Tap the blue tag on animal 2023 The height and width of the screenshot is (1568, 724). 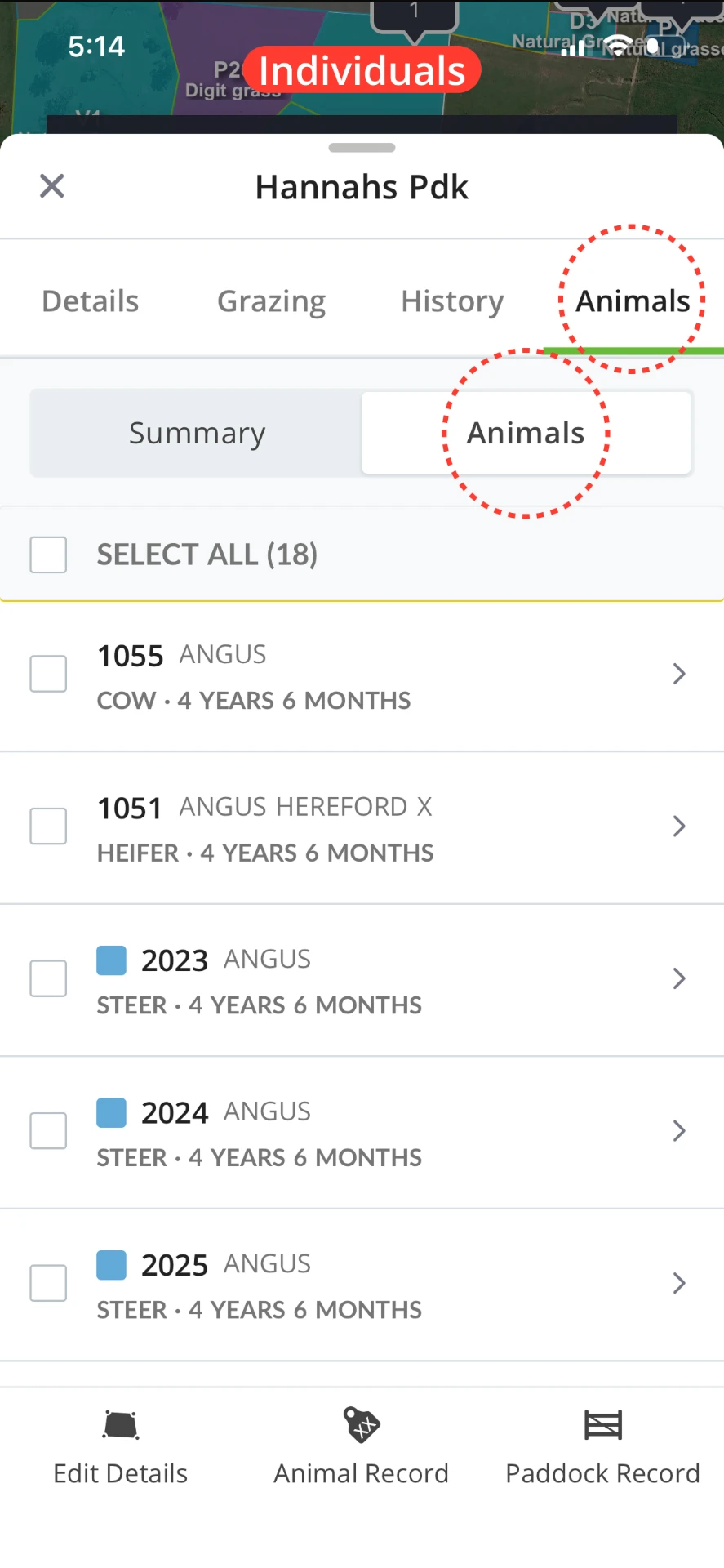[112, 960]
